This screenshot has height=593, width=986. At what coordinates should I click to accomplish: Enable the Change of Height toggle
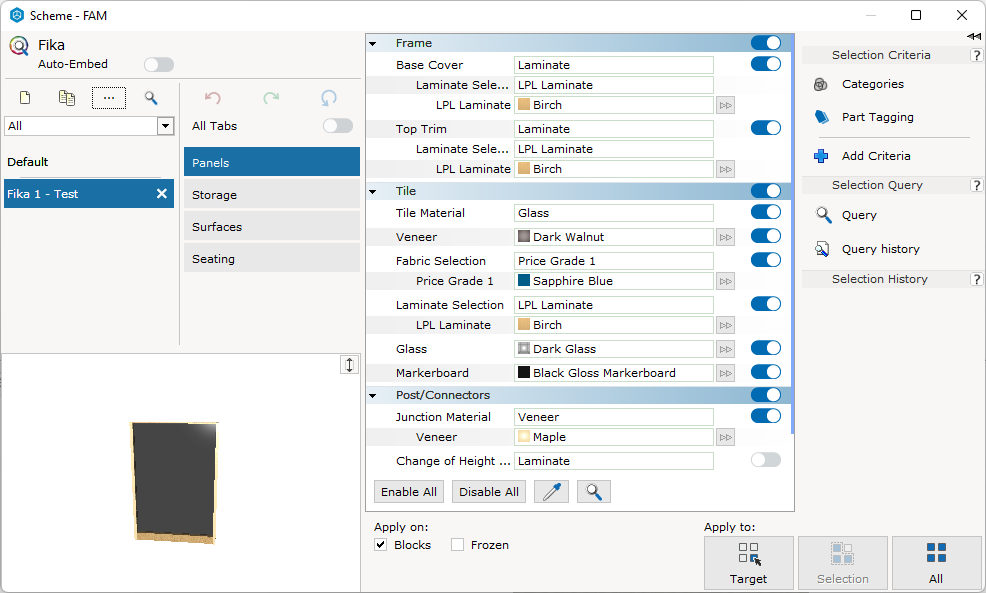[x=765, y=460]
